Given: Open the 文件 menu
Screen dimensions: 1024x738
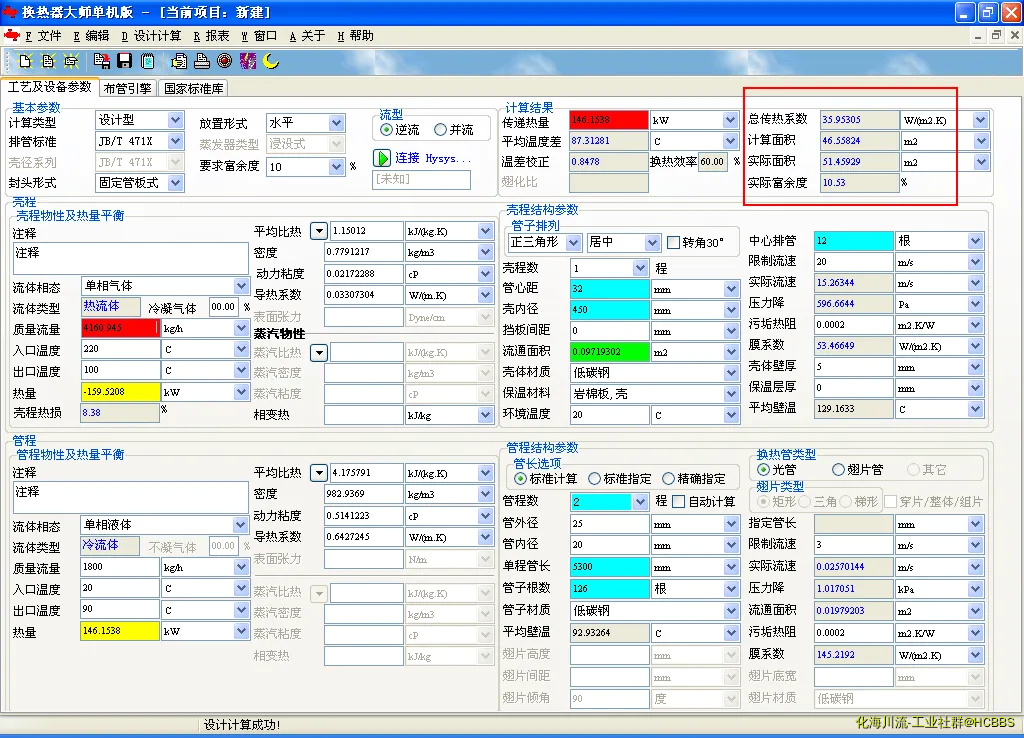Looking at the screenshot, I should tap(43, 36).
